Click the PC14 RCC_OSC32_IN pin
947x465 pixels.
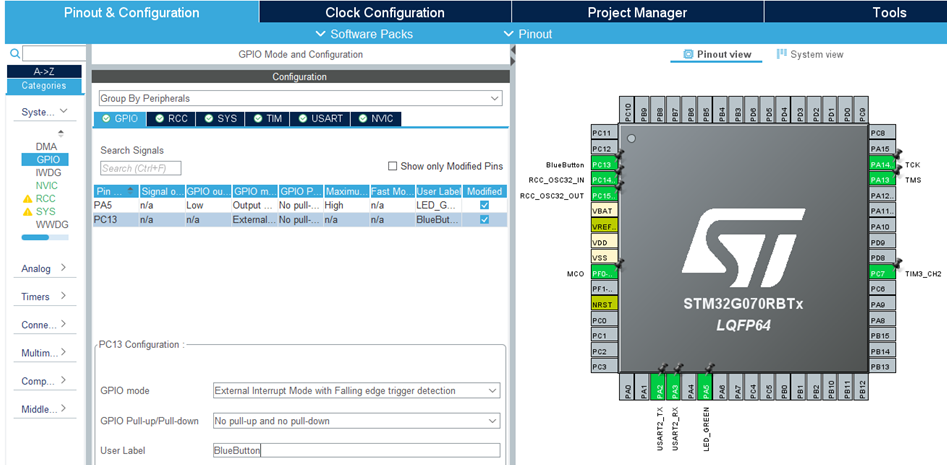604,180
